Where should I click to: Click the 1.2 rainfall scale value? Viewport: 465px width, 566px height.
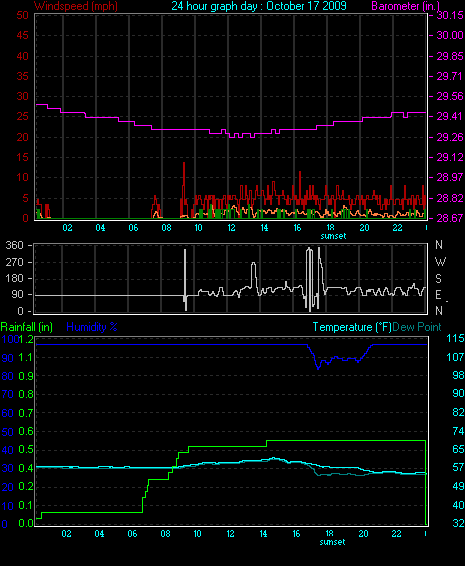(x=26, y=339)
